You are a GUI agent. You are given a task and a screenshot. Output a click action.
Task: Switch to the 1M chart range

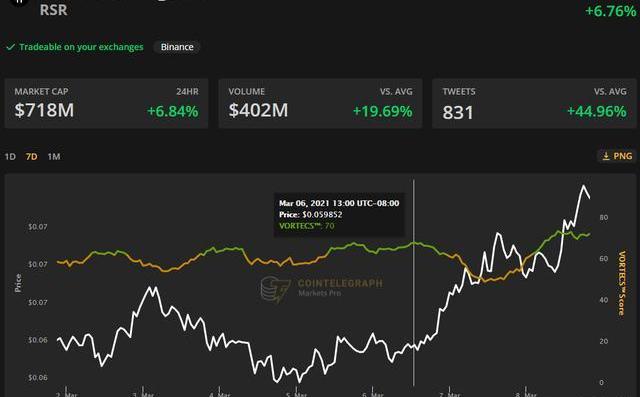54,157
